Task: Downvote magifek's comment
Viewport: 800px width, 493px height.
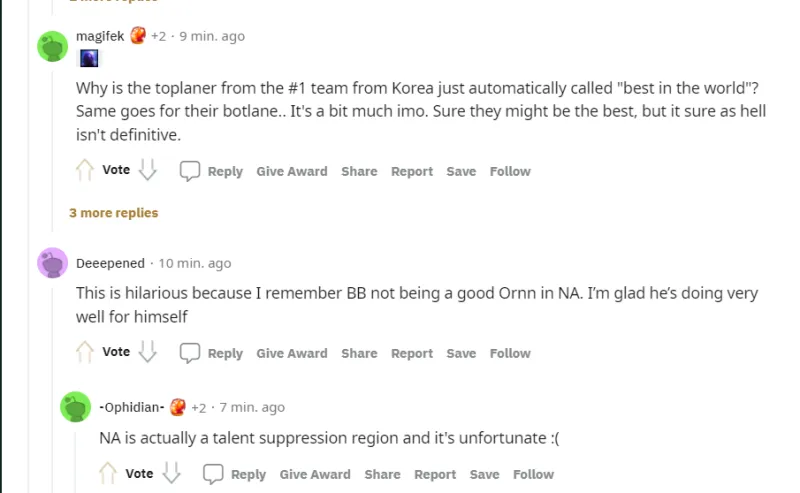Action: coord(148,171)
